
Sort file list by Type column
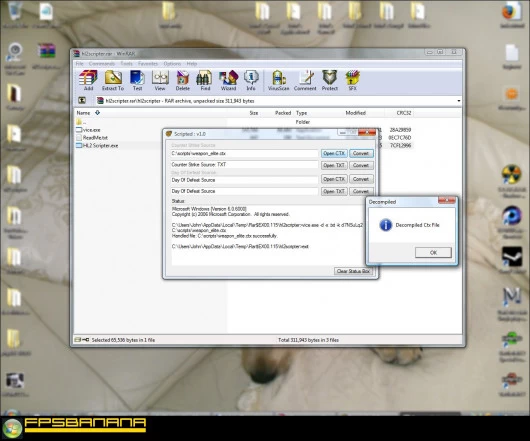301,113
